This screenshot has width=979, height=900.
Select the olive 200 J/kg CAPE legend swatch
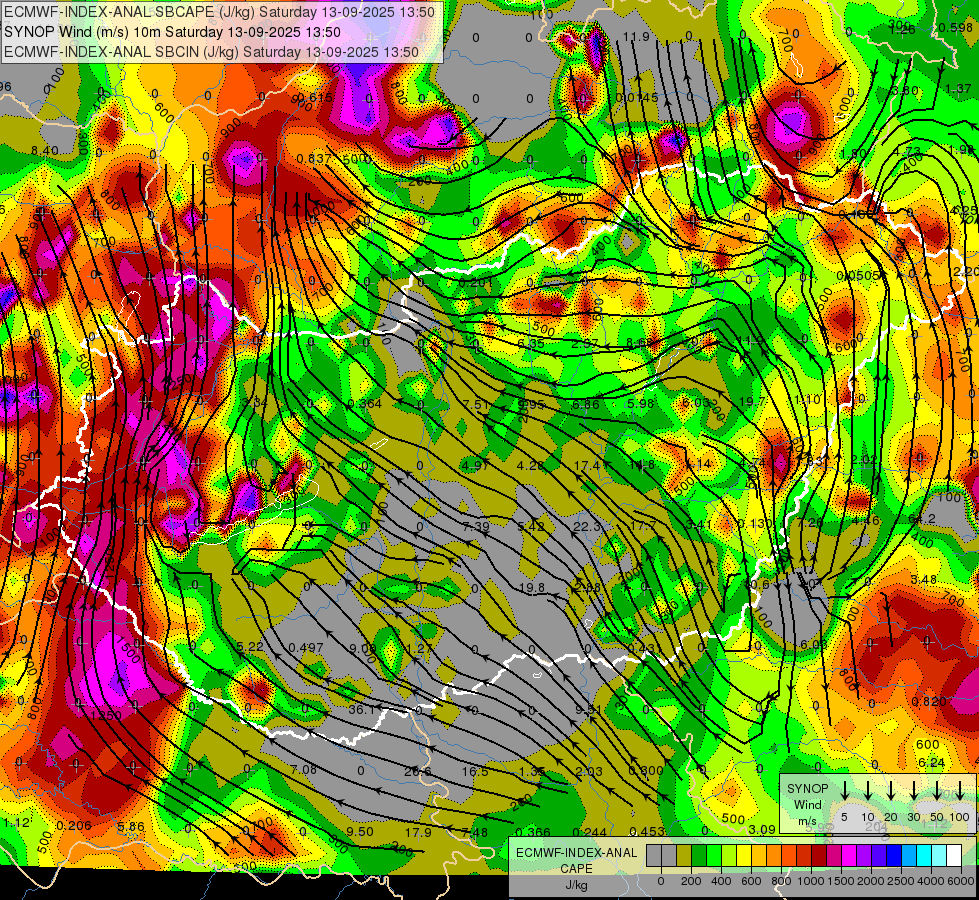point(684,856)
